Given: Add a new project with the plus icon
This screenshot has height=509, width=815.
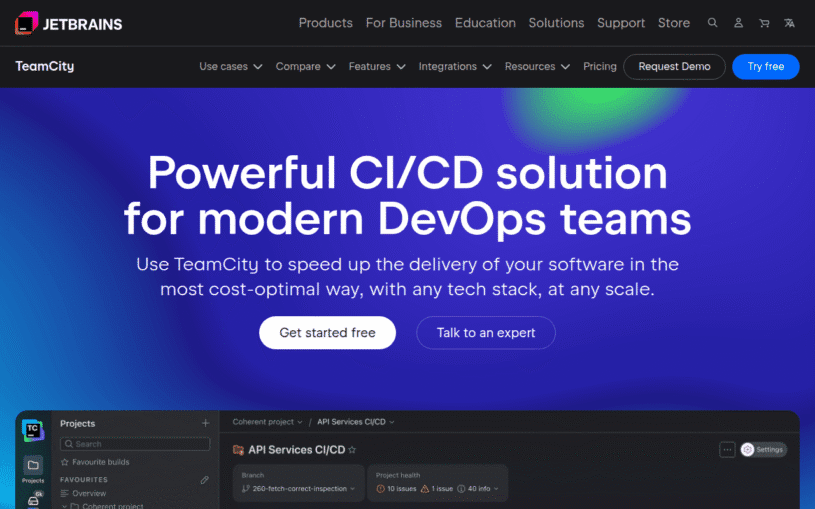Looking at the screenshot, I should [x=205, y=423].
